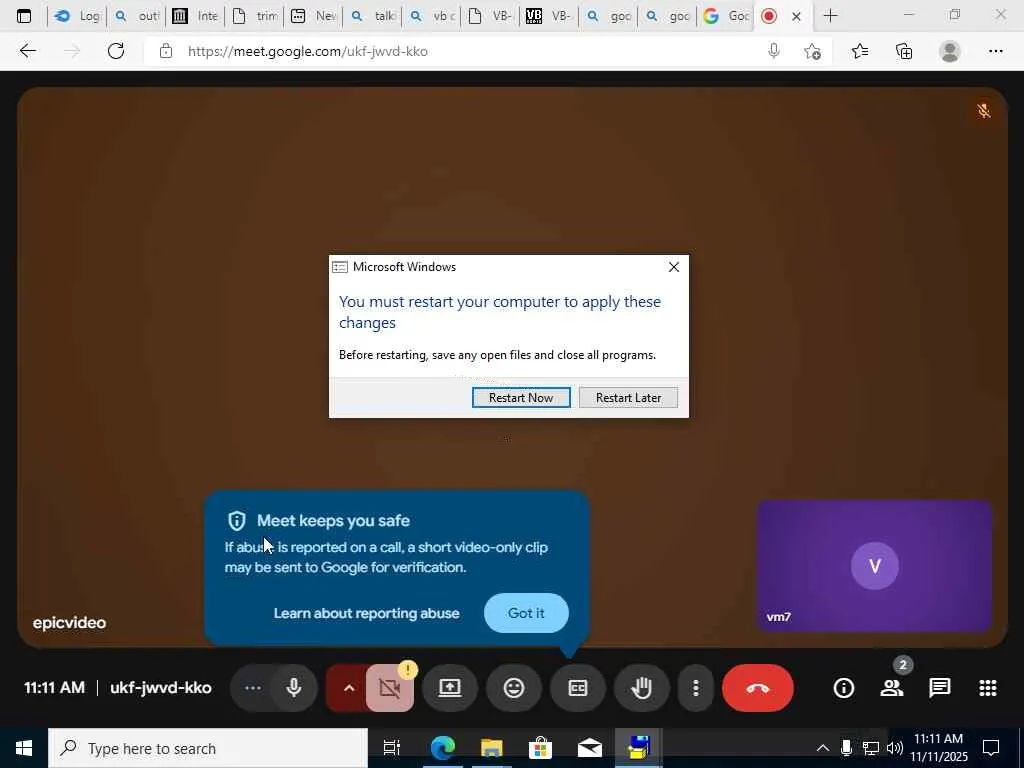Viewport: 1024px width, 768px height.
Task: Open chat with everyone
Action: 940,688
